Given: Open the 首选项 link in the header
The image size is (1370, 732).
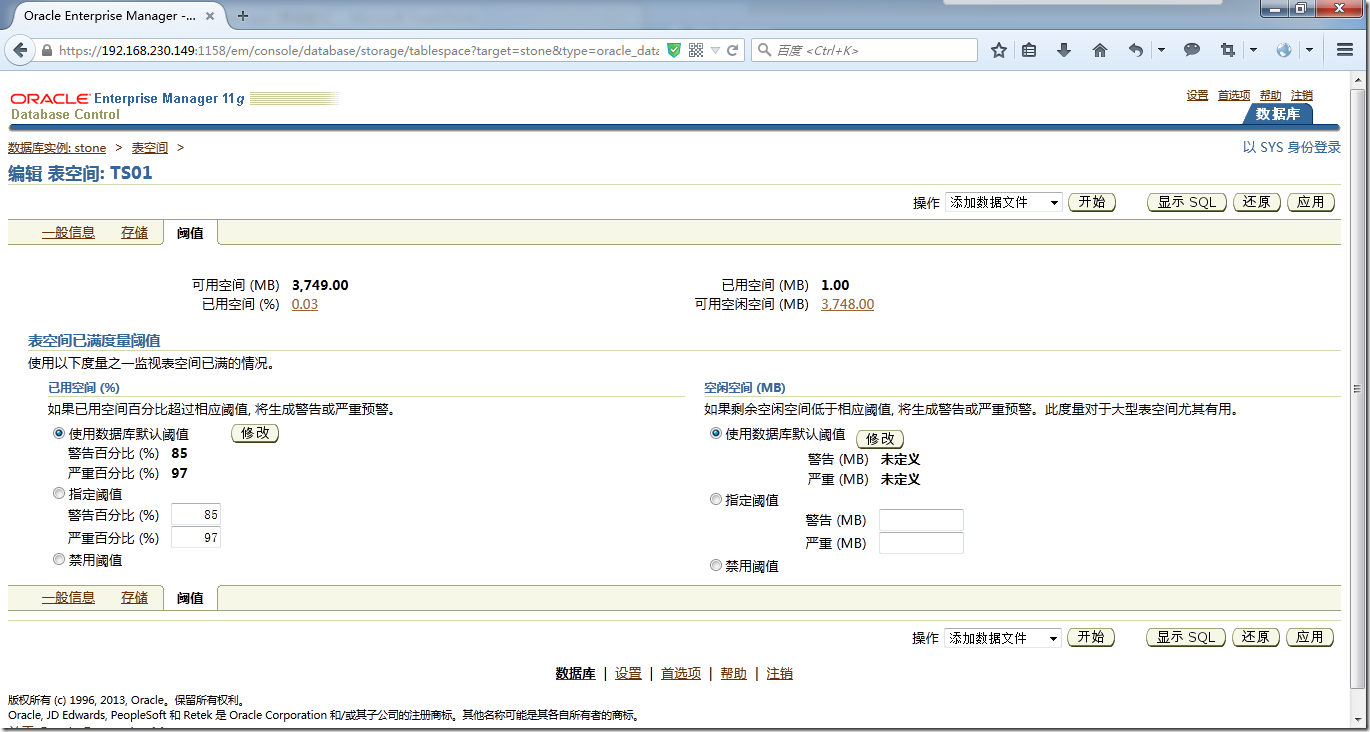Looking at the screenshot, I should tap(1234, 95).
